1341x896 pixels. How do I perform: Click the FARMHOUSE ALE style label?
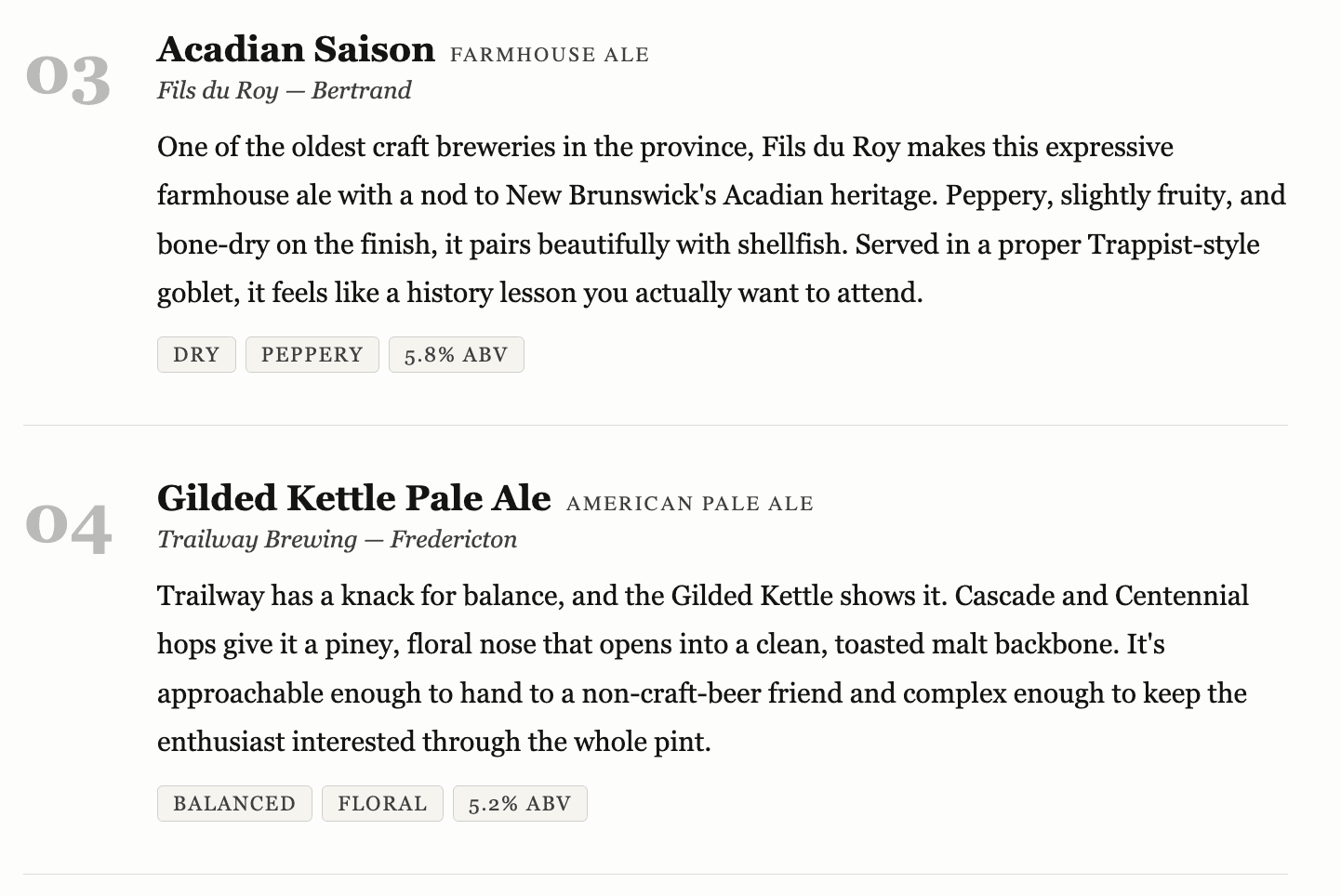(x=549, y=55)
